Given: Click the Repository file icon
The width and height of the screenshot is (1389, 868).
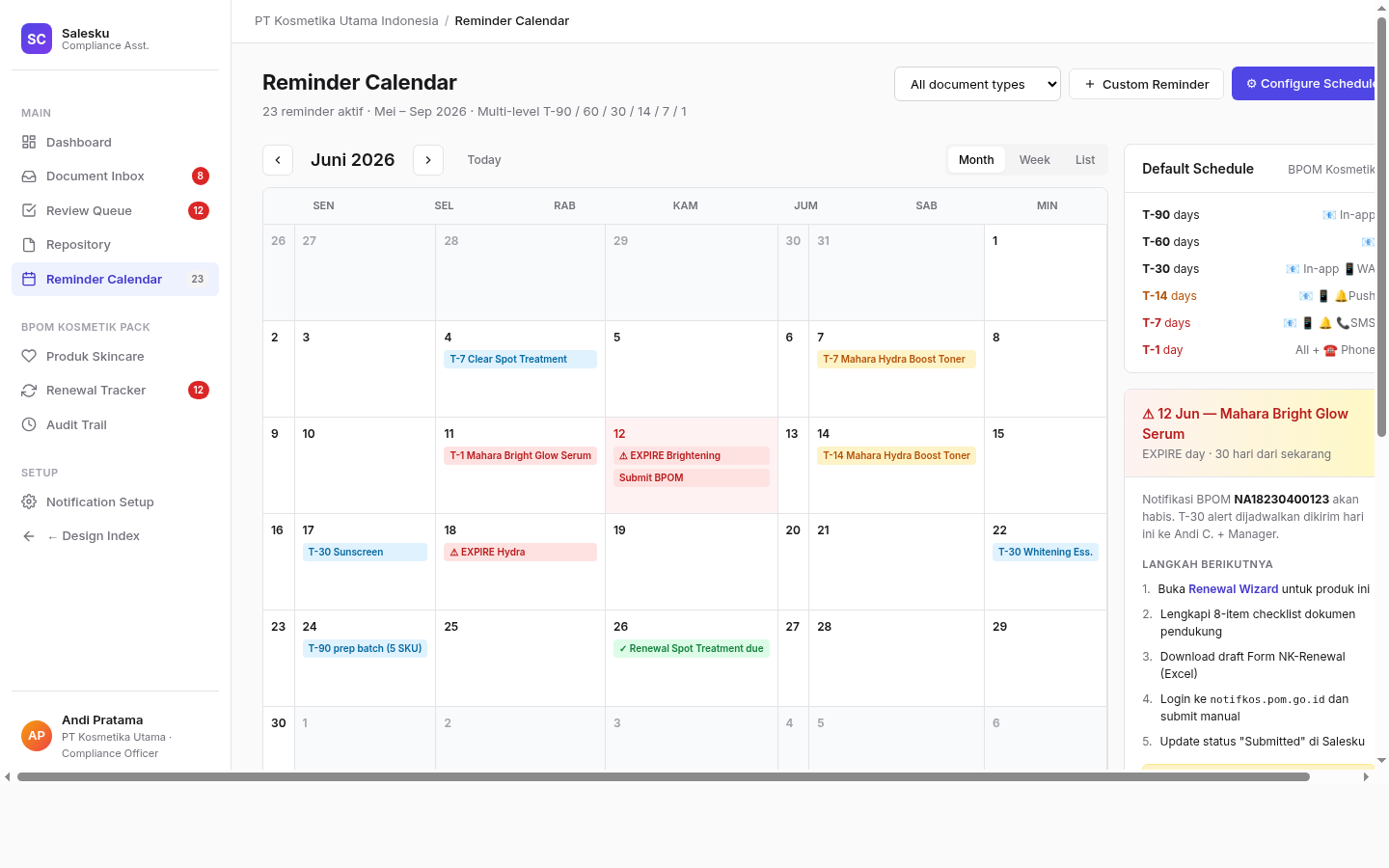Looking at the screenshot, I should pos(29,245).
